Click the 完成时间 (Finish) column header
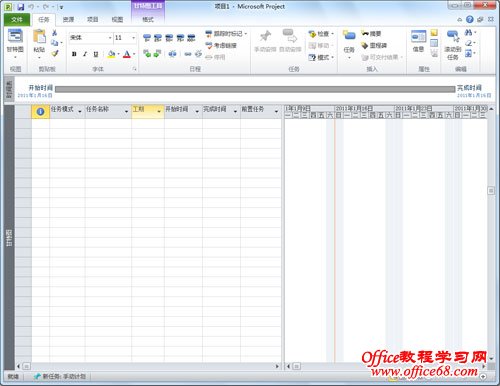Viewport: 500px width, 386px height. pyautogui.click(x=221, y=111)
